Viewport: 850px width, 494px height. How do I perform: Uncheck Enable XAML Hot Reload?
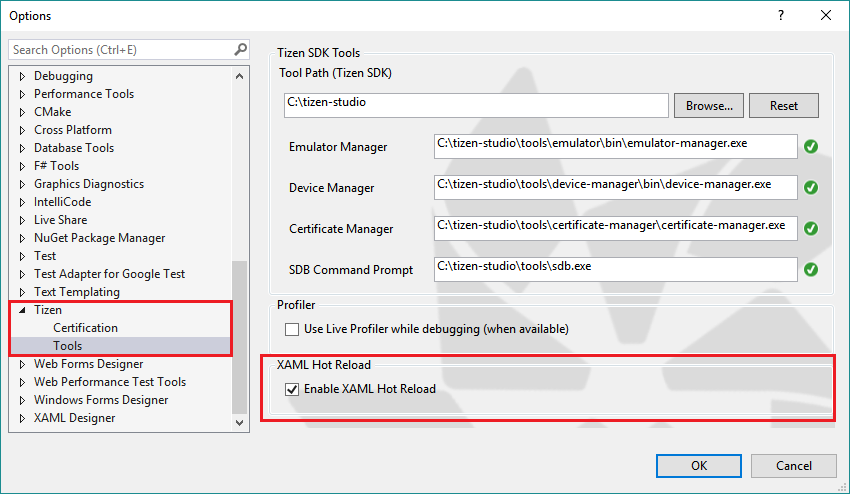tap(292, 389)
